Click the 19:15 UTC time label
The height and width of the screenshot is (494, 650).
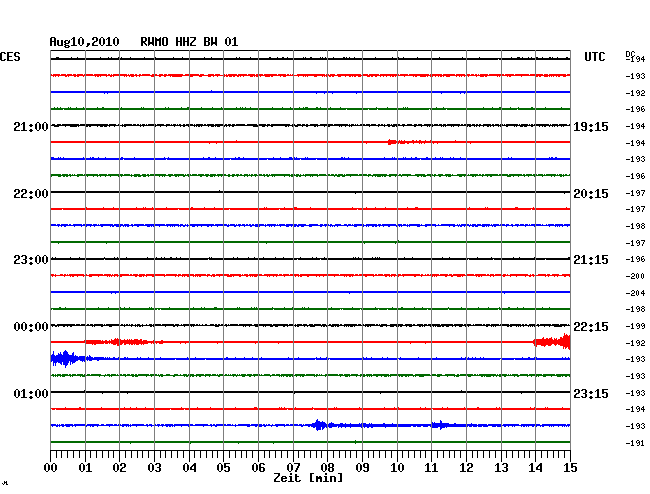point(591,127)
